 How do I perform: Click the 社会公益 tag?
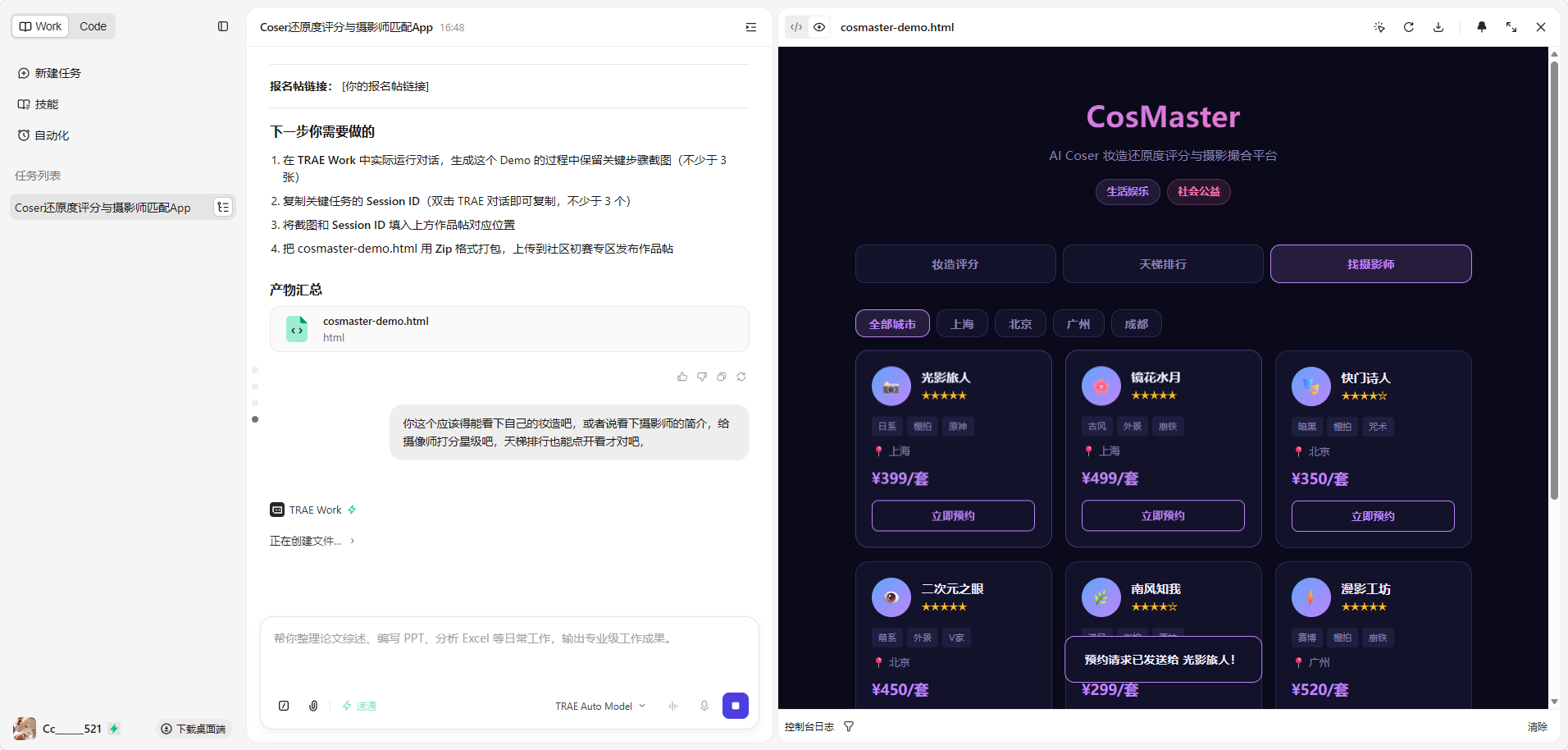tap(1199, 192)
